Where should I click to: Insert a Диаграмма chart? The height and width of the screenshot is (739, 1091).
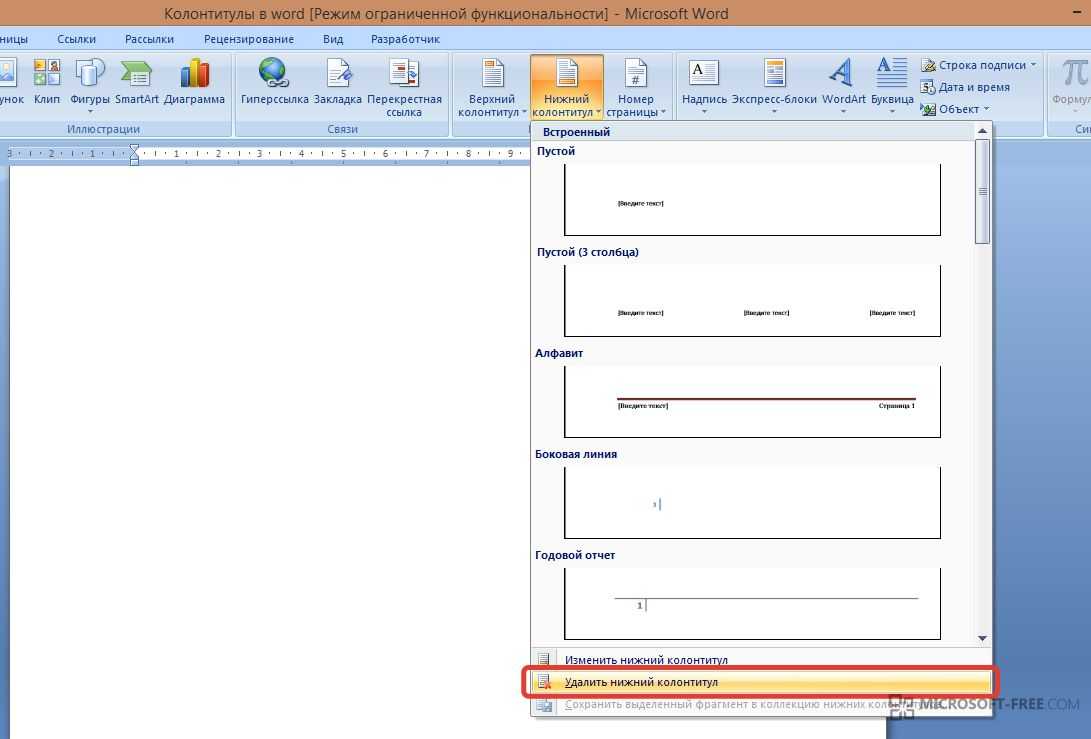point(194,81)
